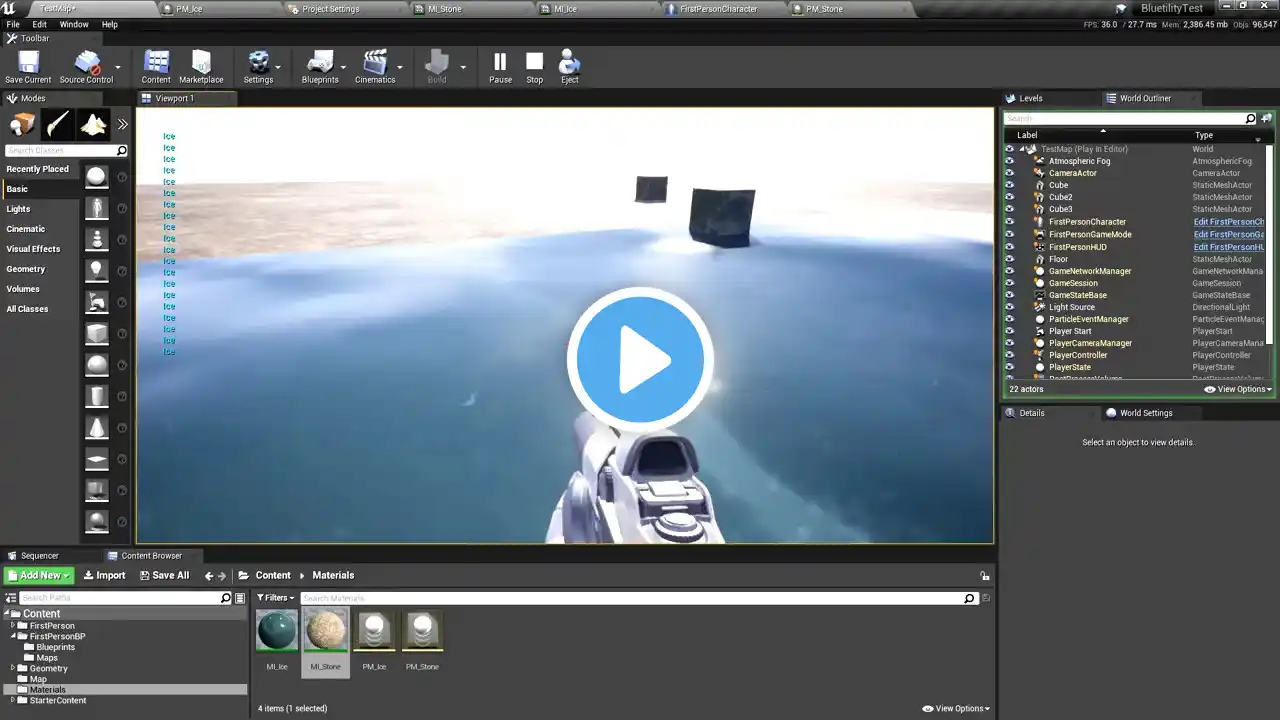This screenshot has width=1280, height=720.
Task: Click the Settings gear toolbar icon
Action: tap(258, 67)
